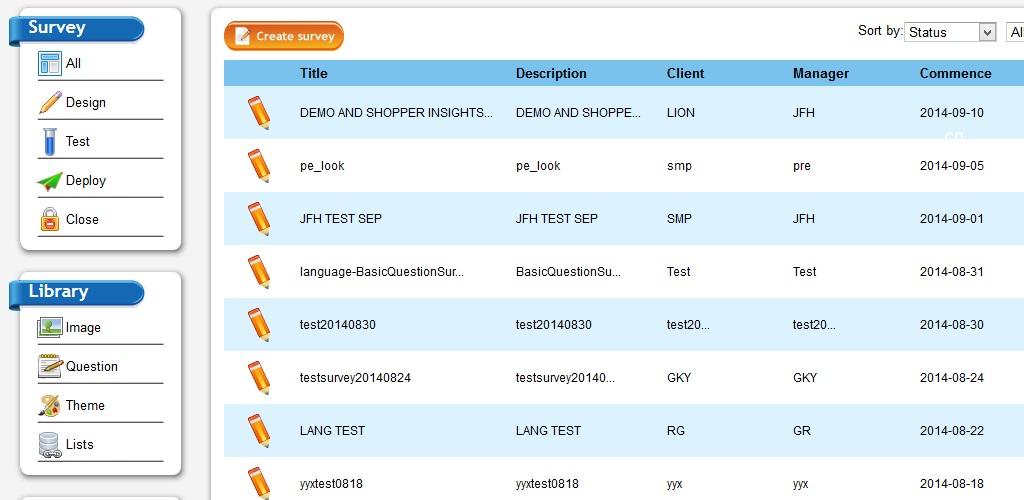Click manager cell GR
The width and height of the screenshot is (1024, 500).
802,430
